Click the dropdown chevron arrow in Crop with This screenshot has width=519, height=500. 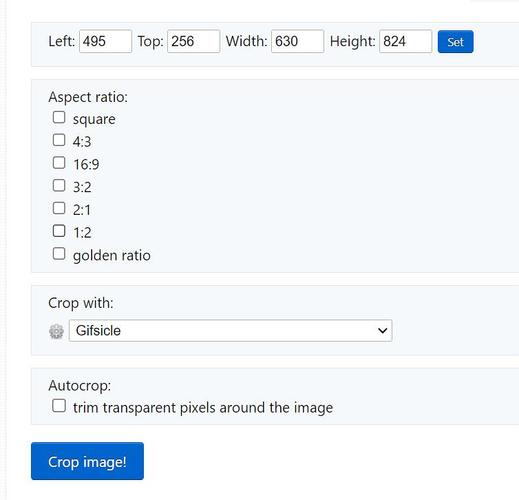[382, 330]
